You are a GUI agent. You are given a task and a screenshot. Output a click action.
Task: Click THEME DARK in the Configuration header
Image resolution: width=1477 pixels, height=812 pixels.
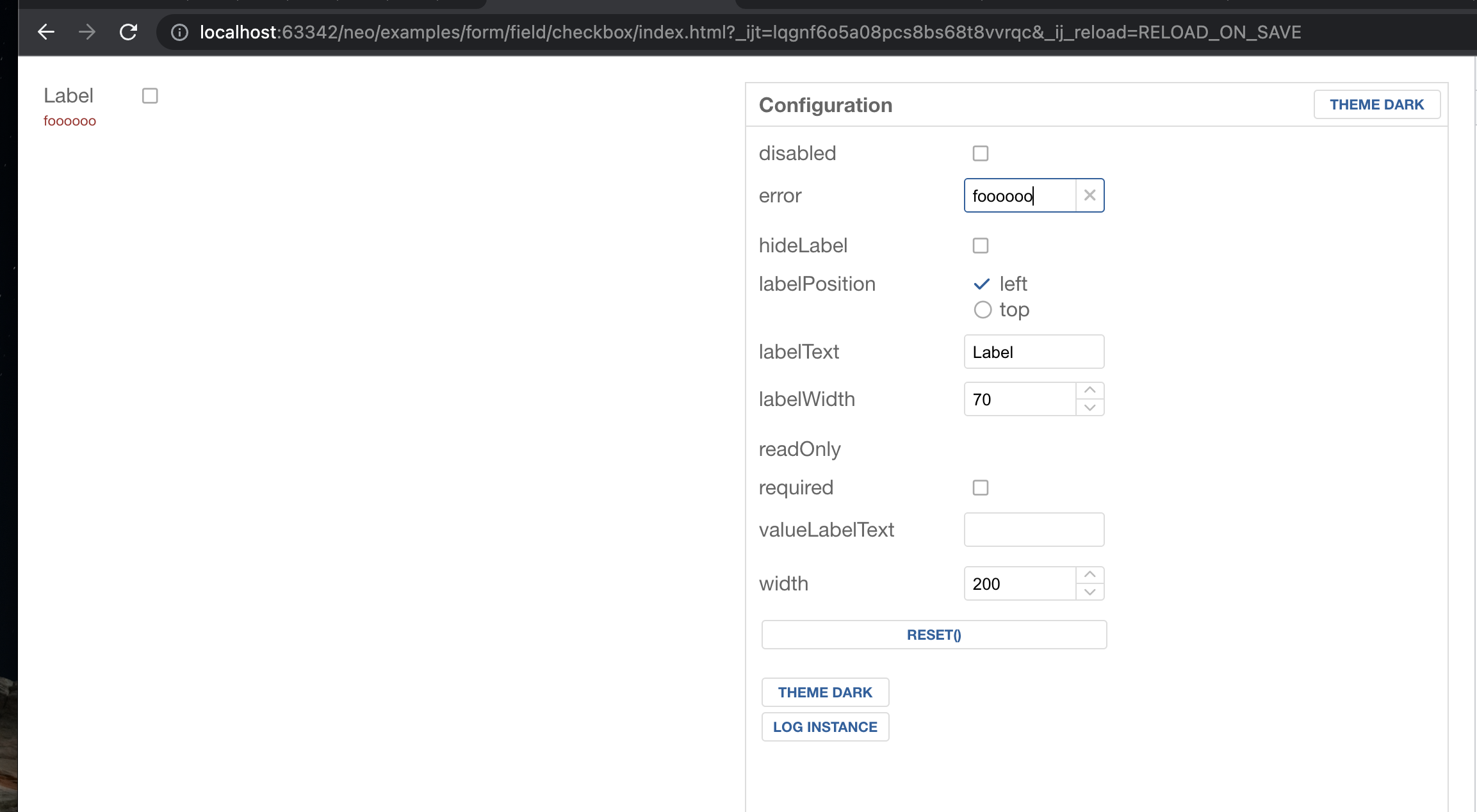1376,104
